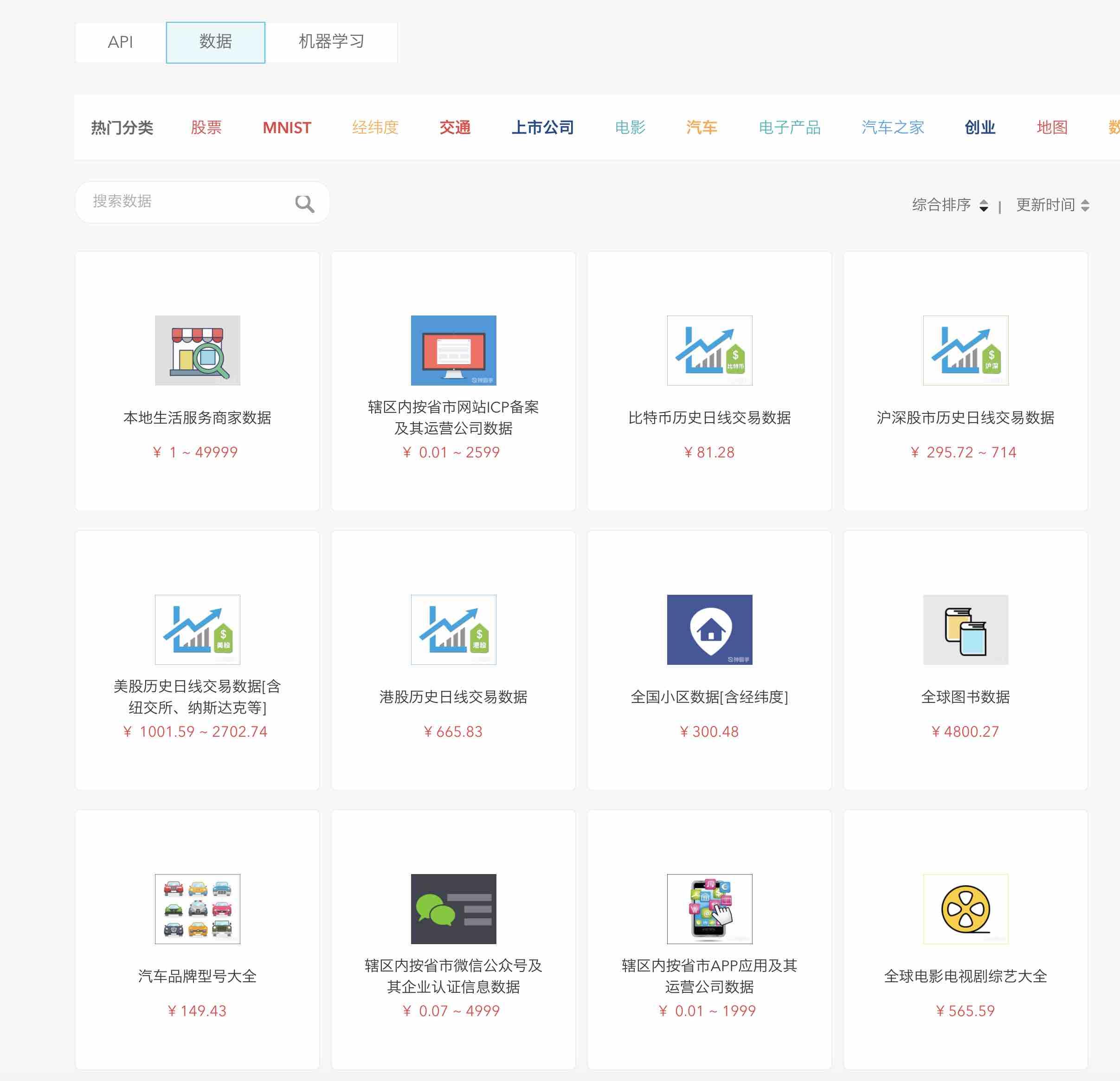Open 沪深股市历史日线交易数据 title link
The height and width of the screenshot is (1081, 1120).
[x=965, y=418]
